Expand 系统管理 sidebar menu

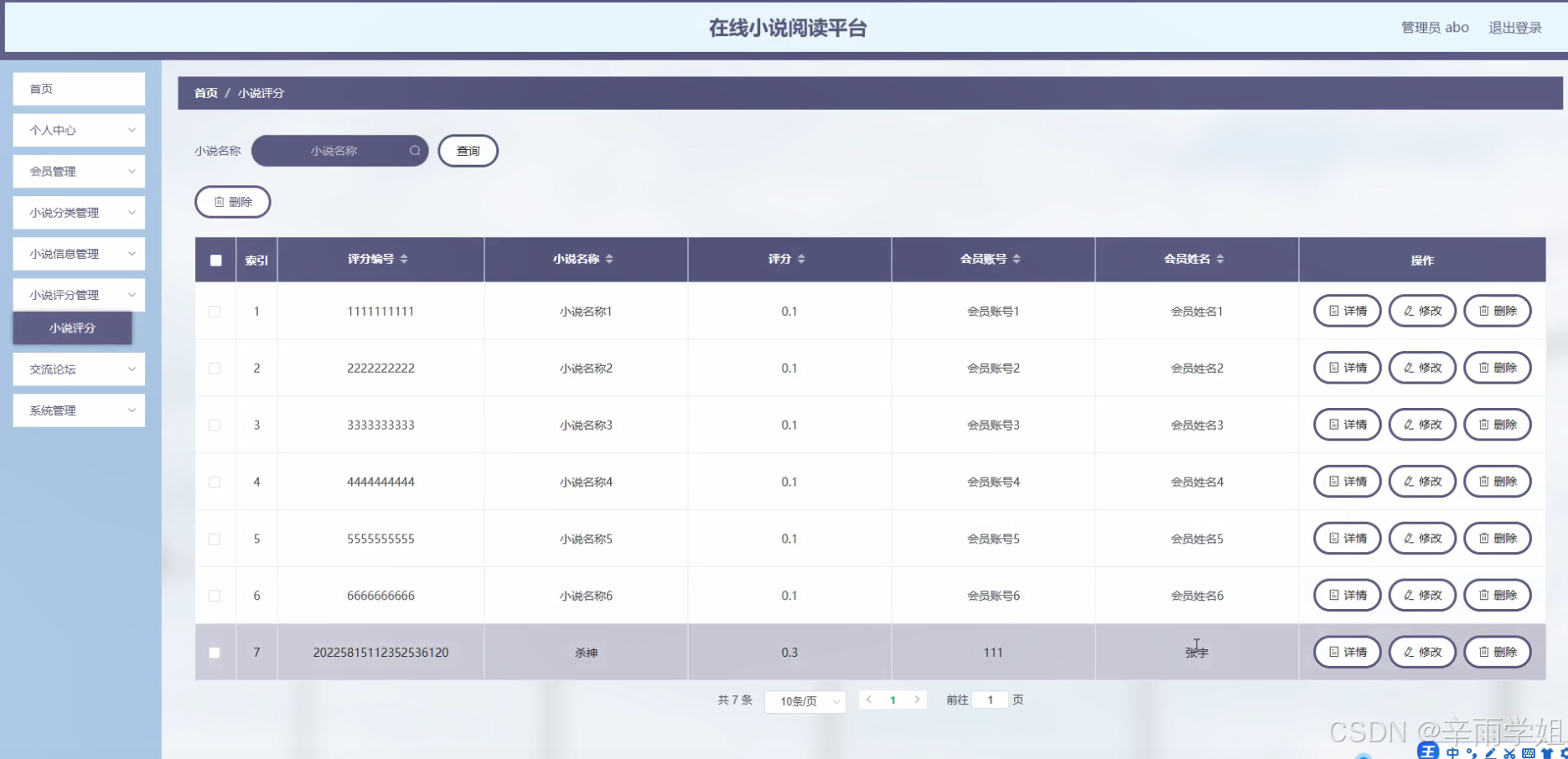[x=79, y=410]
